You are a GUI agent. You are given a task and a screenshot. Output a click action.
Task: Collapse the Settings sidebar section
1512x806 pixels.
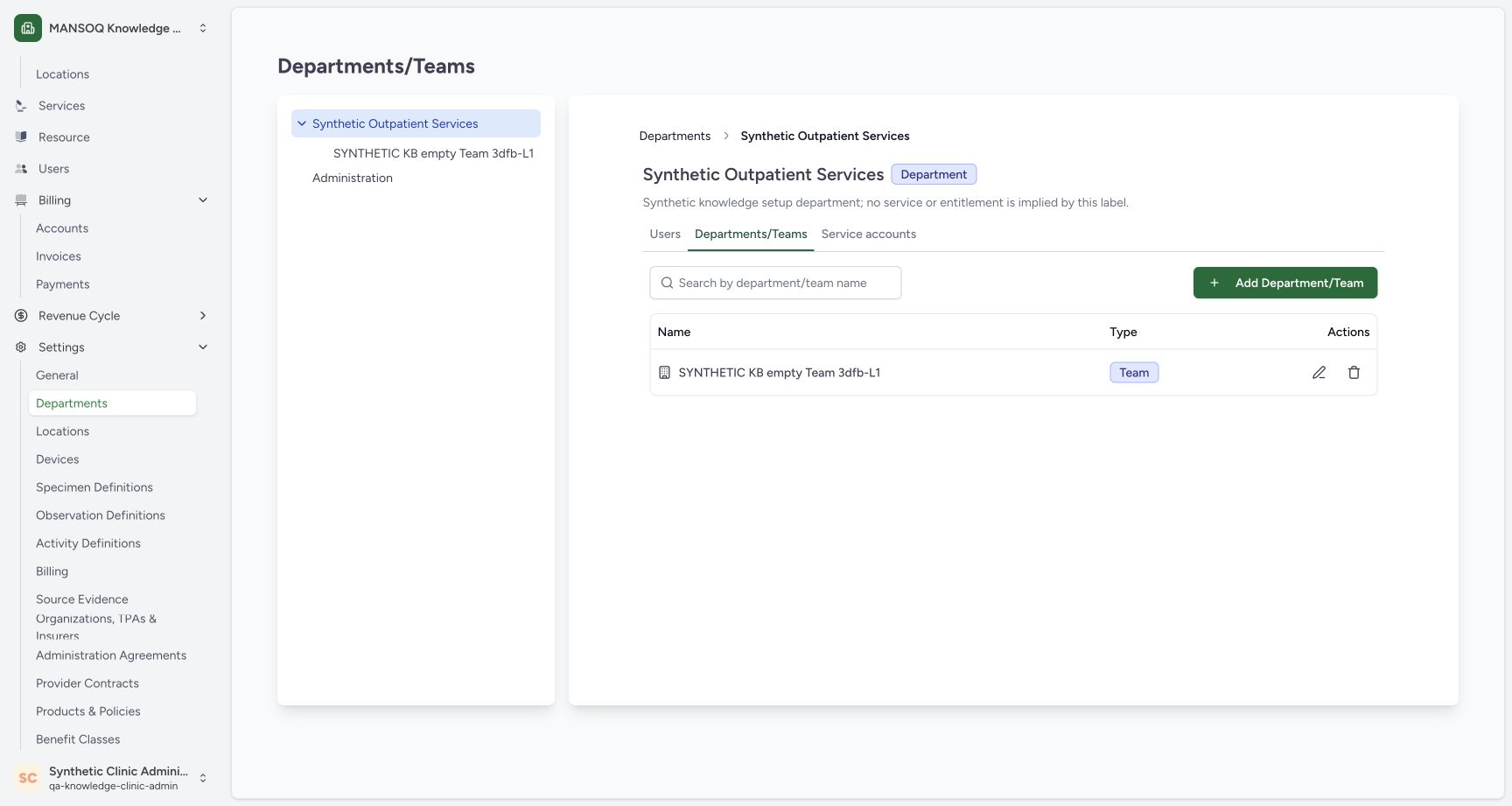203,347
